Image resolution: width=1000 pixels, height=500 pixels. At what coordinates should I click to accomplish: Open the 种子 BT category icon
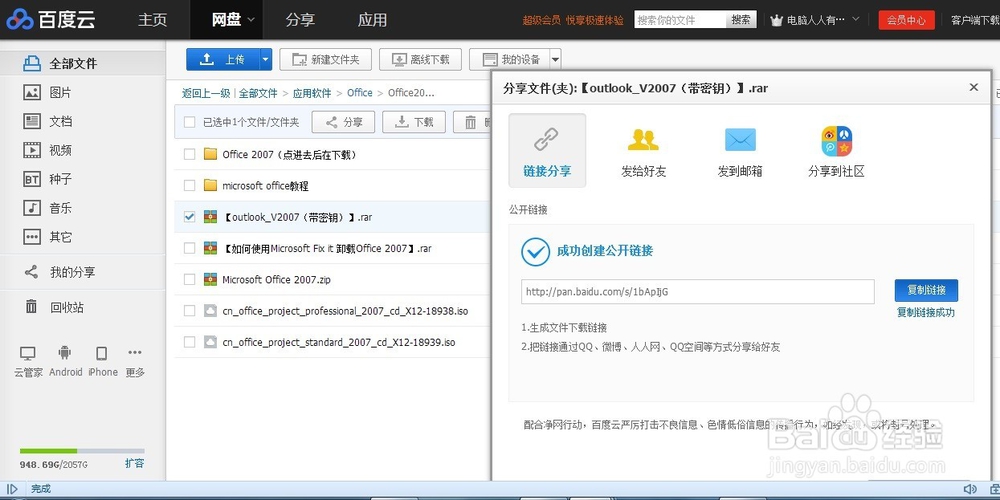[32, 179]
